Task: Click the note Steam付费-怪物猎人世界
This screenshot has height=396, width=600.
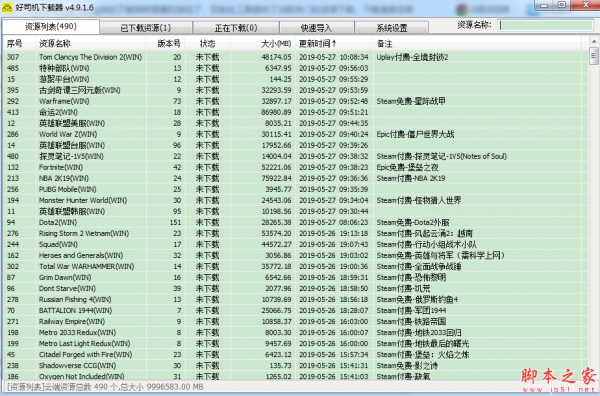Action: (x=419, y=200)
